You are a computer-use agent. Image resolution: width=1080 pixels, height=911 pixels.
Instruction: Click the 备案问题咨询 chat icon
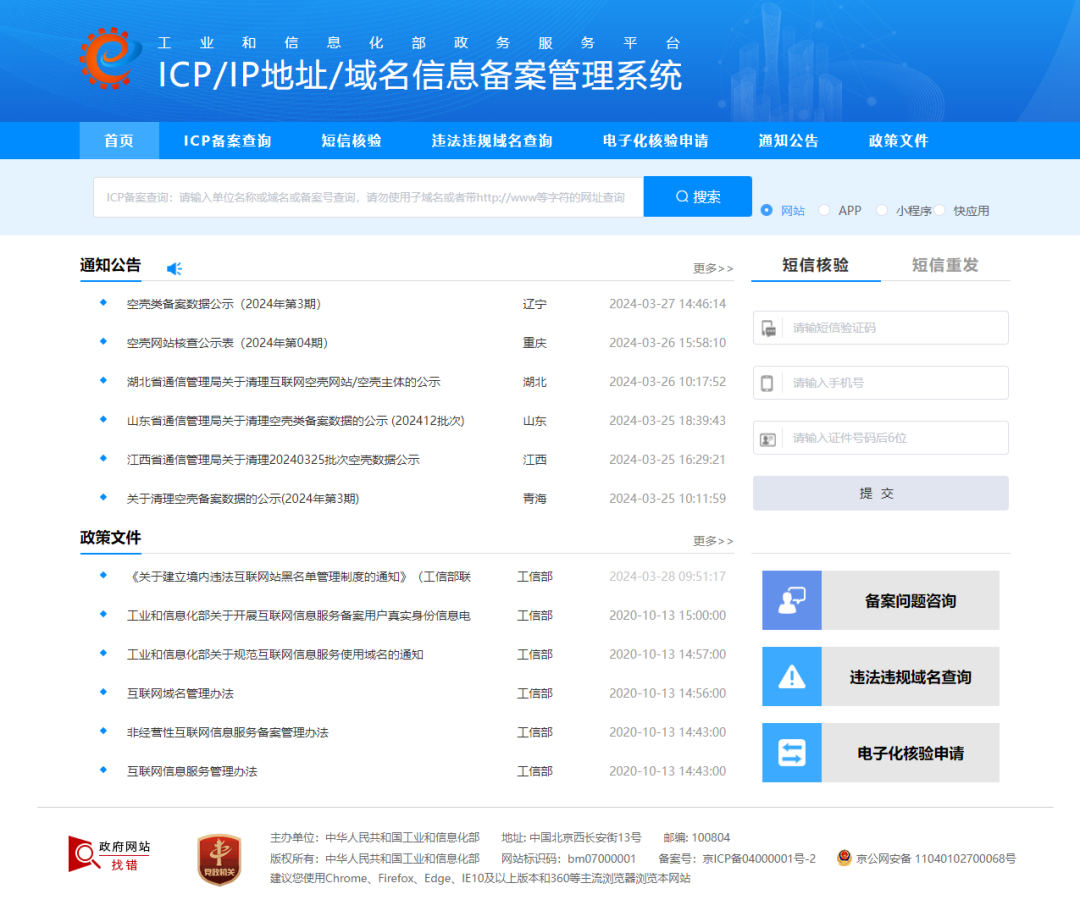(792, 600)
